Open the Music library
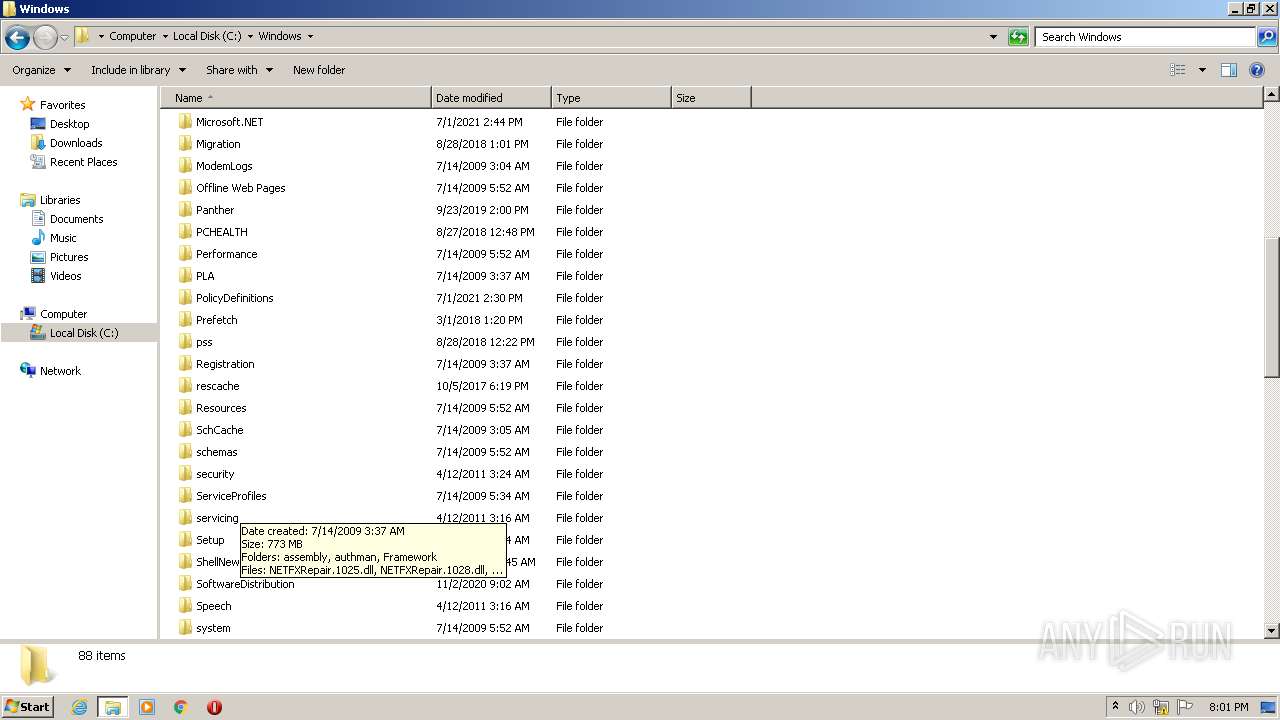Viewport: 1280px width, 720px height. pos(63,238)
